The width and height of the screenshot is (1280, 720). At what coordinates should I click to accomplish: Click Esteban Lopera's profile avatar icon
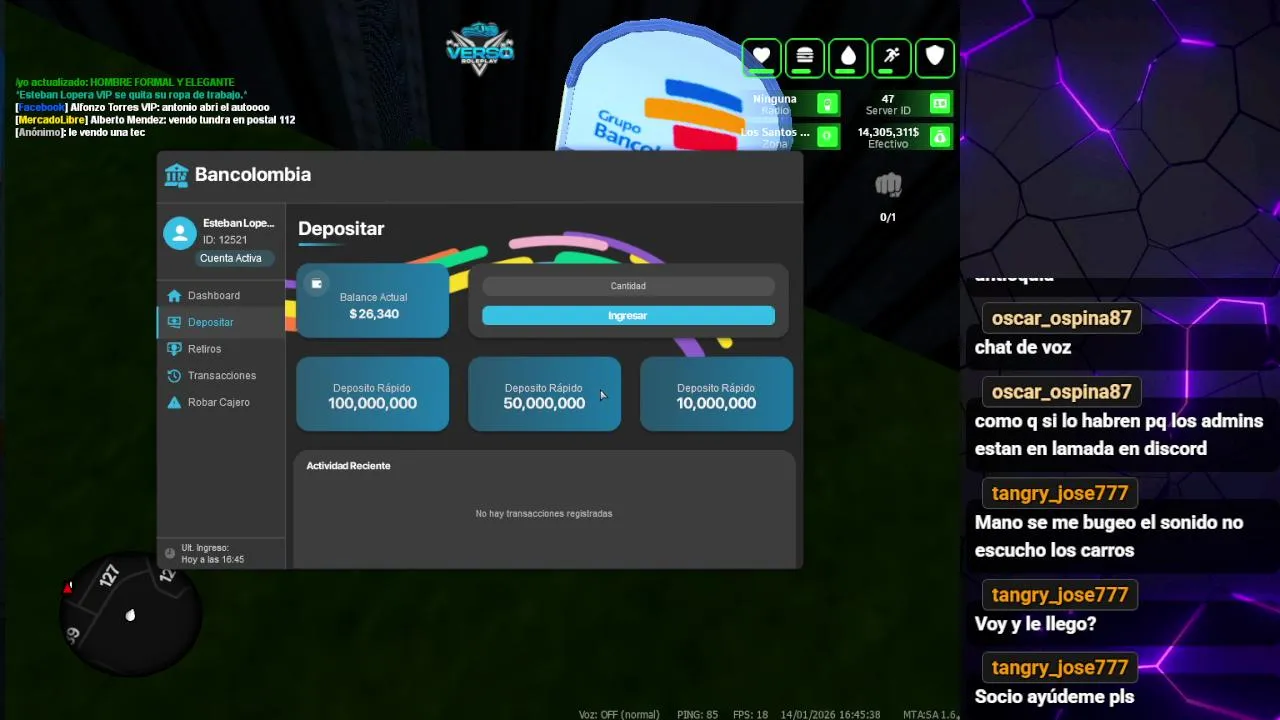pyautogui.click(x=180, y=233)
